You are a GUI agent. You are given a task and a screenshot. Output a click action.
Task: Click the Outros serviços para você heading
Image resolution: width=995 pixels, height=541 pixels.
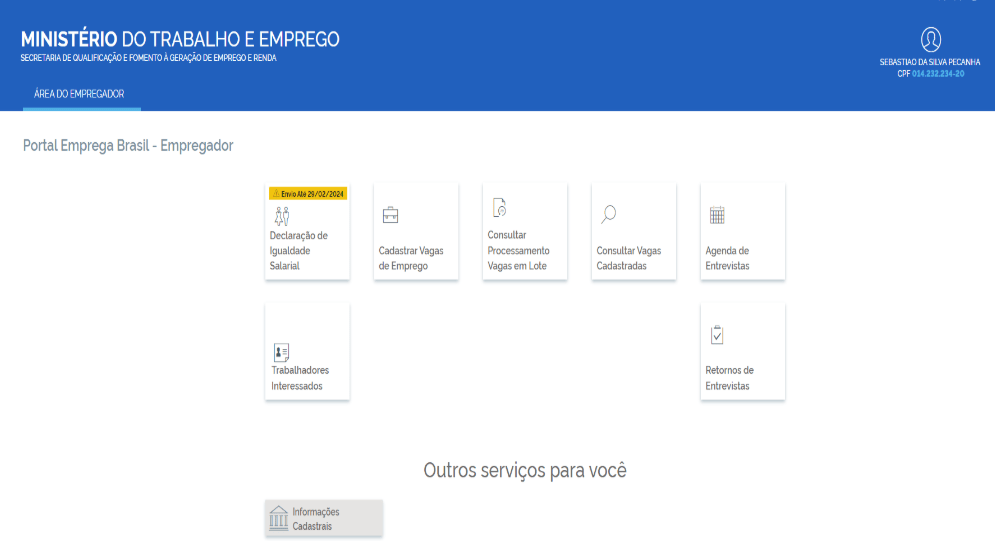pyautogui.click(x=525, y=470)
